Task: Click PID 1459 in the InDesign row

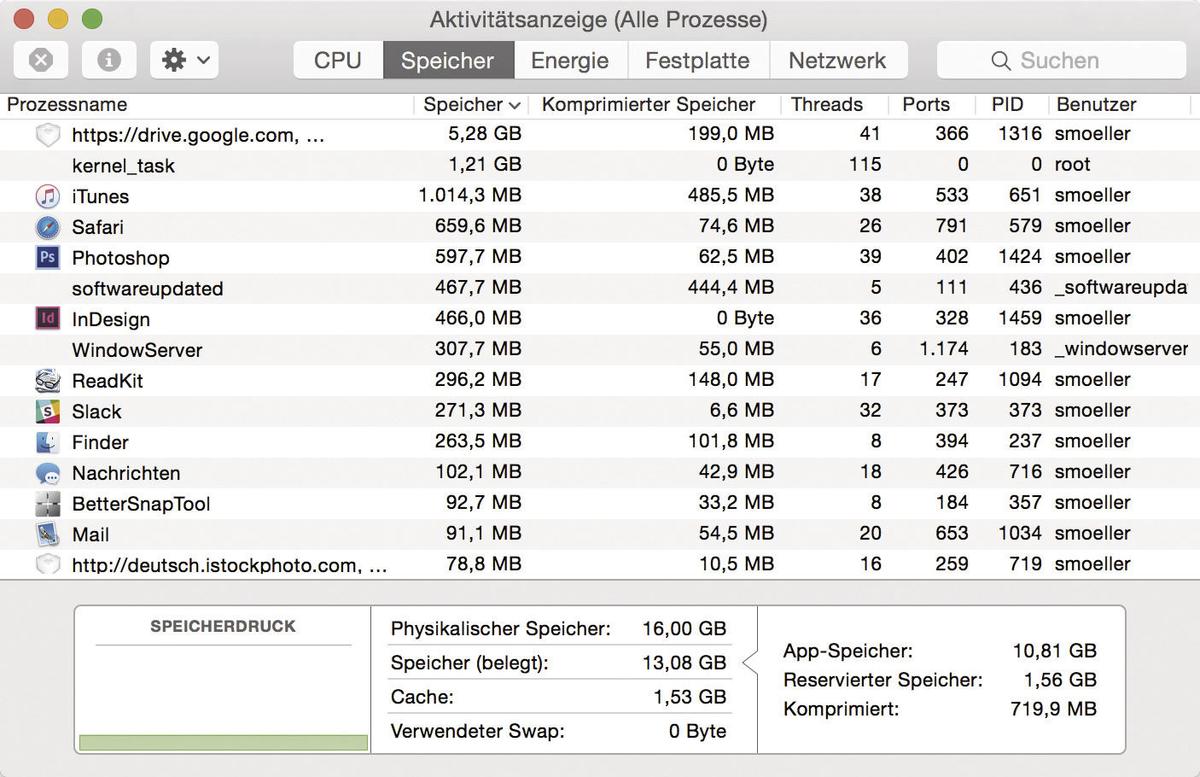Action: (1020, 319)
